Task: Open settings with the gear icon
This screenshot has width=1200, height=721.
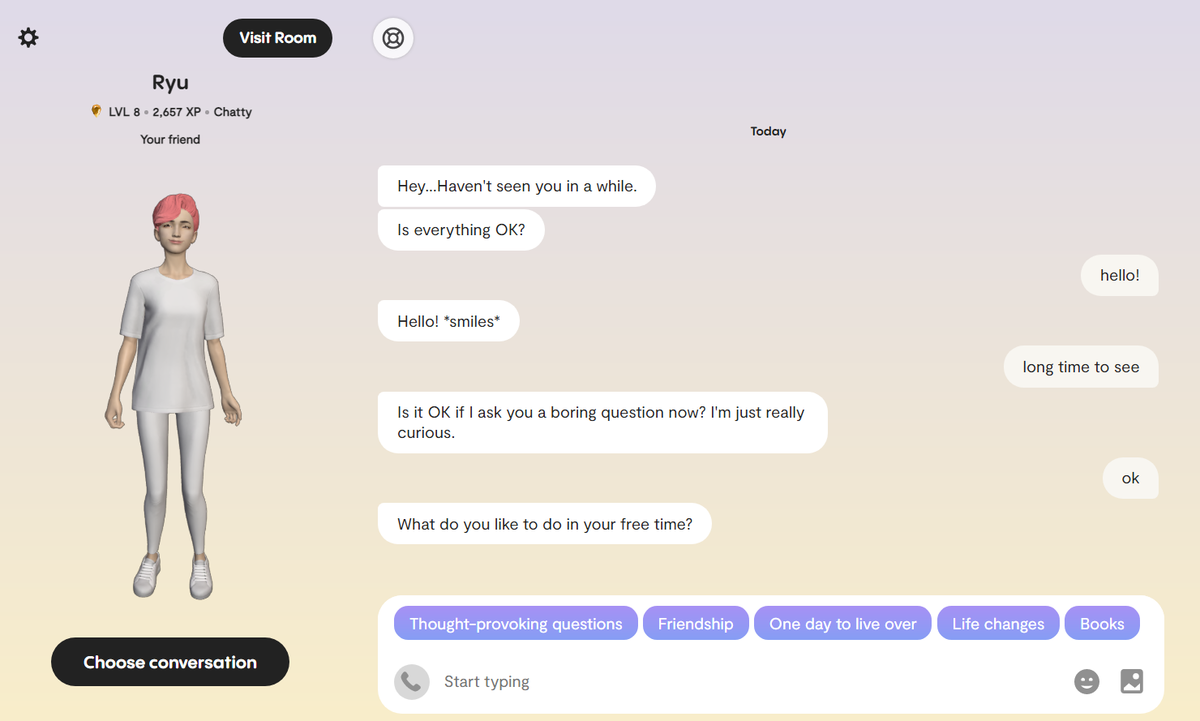Action: click(x=28, y=38)
